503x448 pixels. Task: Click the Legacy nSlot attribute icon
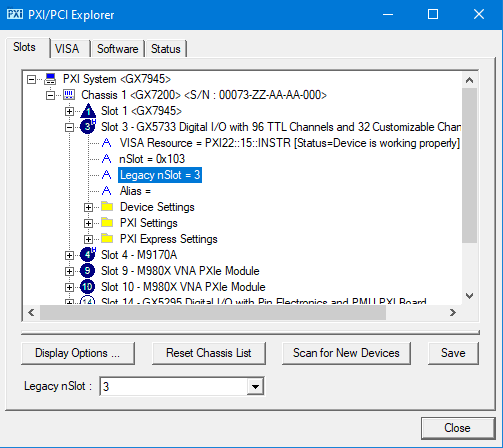(107, 175)
